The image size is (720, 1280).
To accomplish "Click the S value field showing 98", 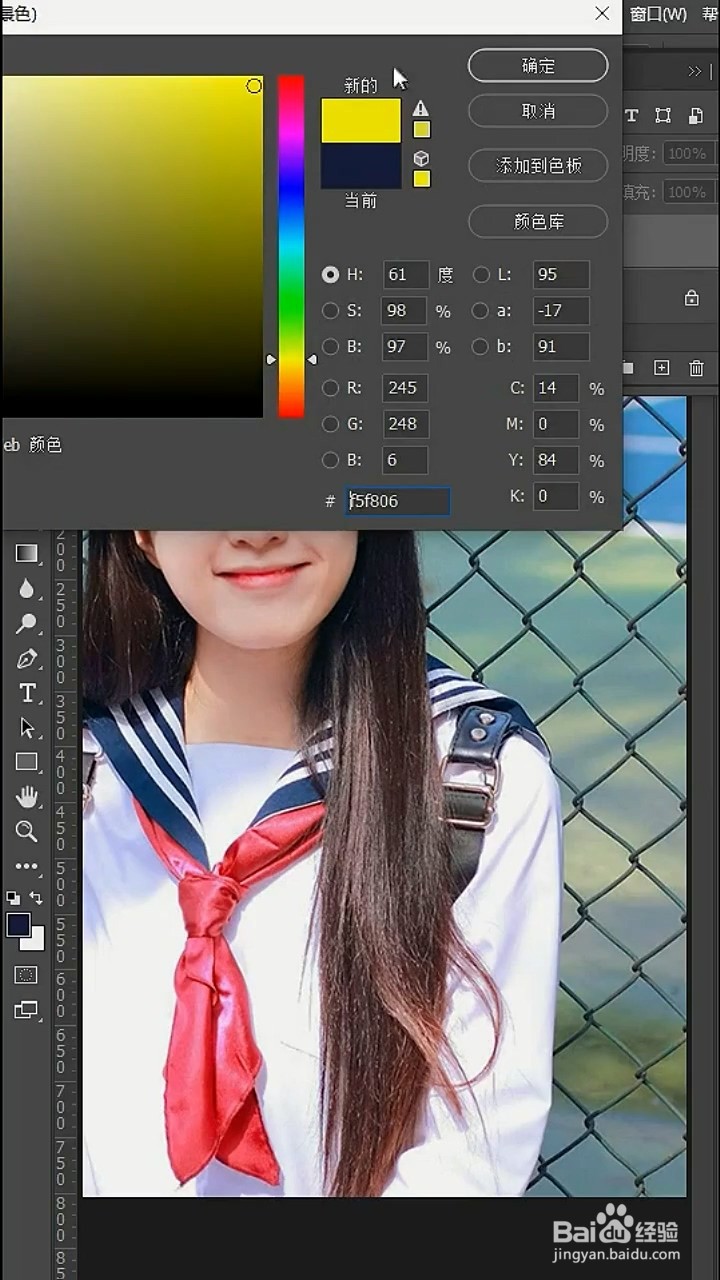I will [404, 311].
